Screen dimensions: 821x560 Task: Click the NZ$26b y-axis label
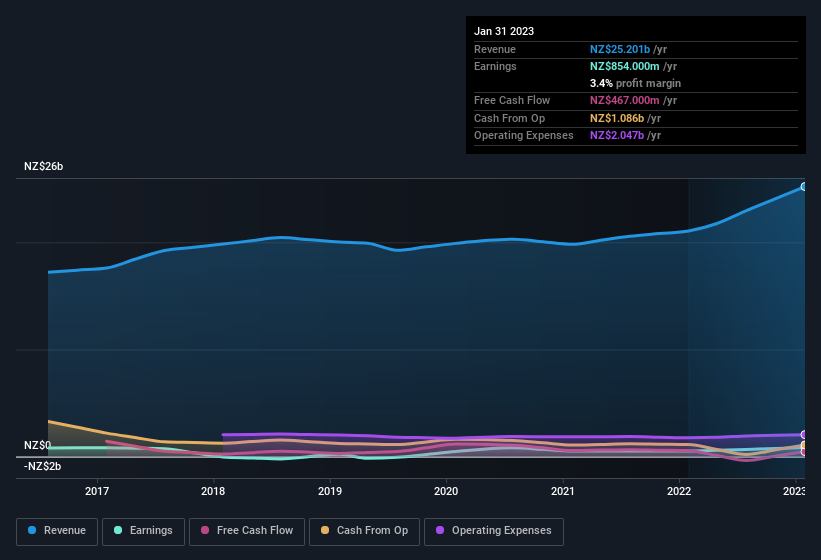[43, 166]
